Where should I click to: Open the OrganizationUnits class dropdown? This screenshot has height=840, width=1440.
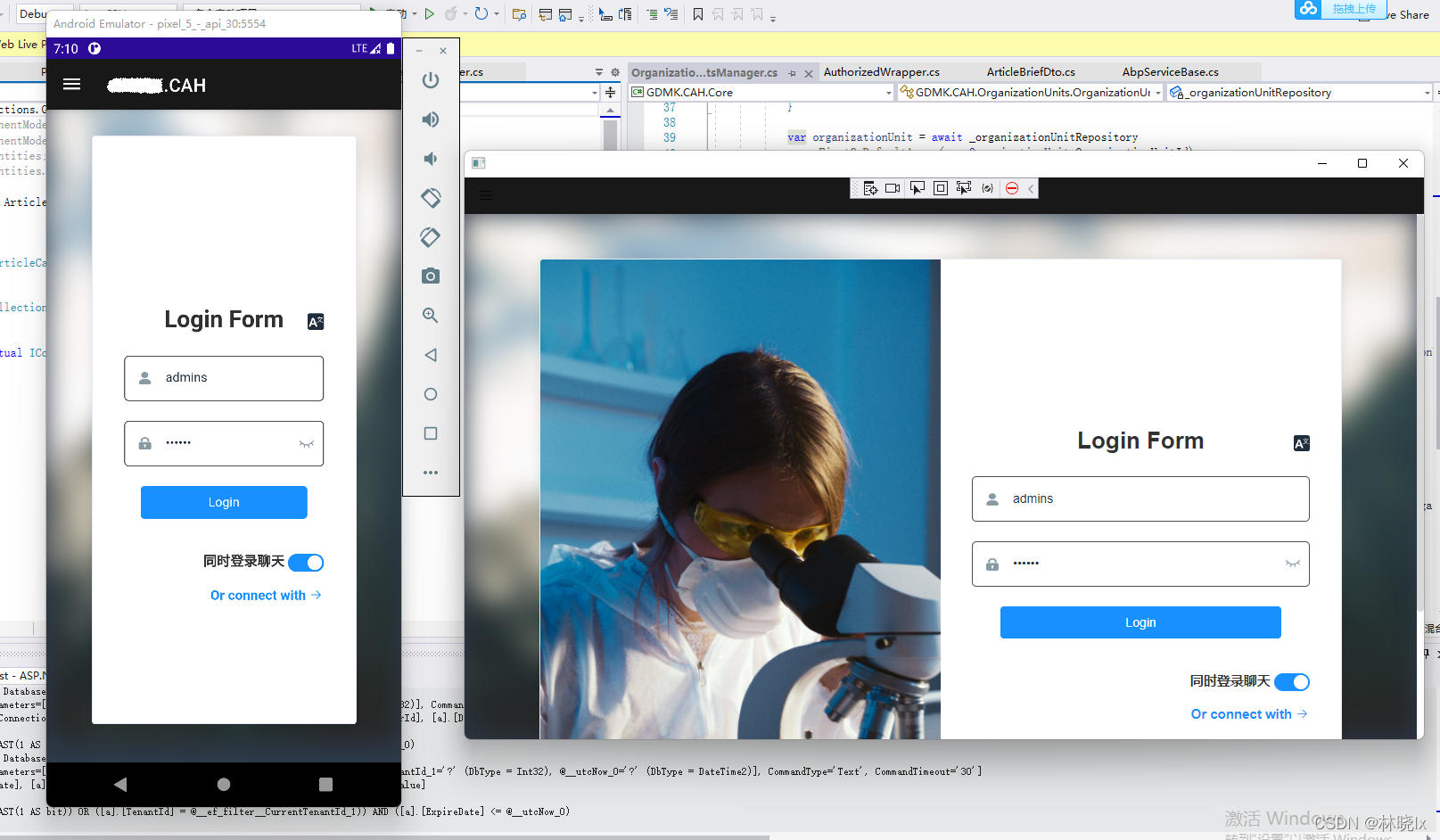click(1157, 93)
